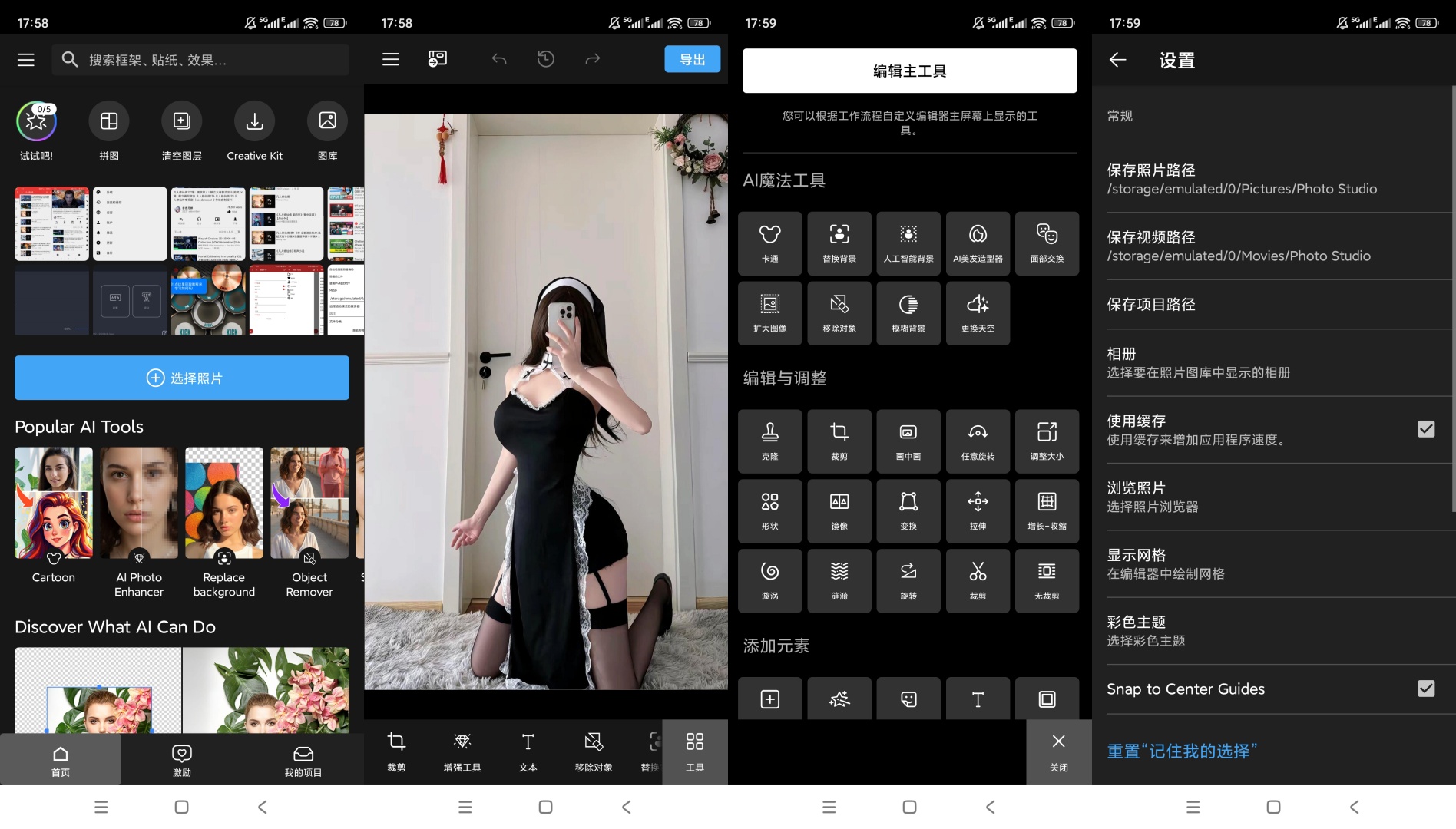Tap the 镜像 mirror adjustment icon
The image size is (1456, 829).
(839, 511)
